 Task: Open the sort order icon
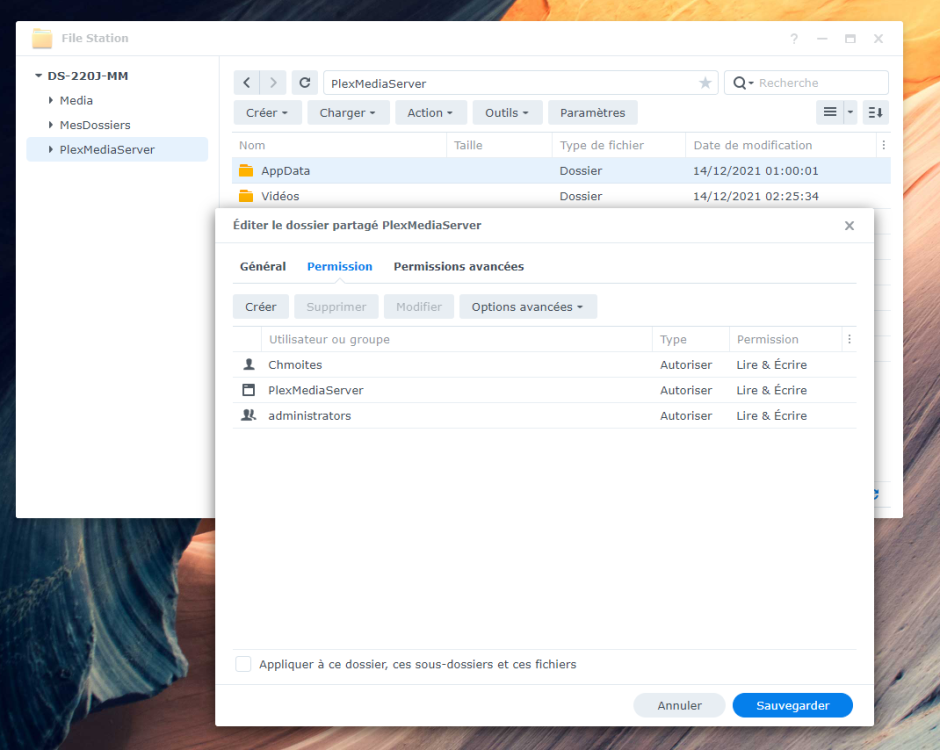875,112
